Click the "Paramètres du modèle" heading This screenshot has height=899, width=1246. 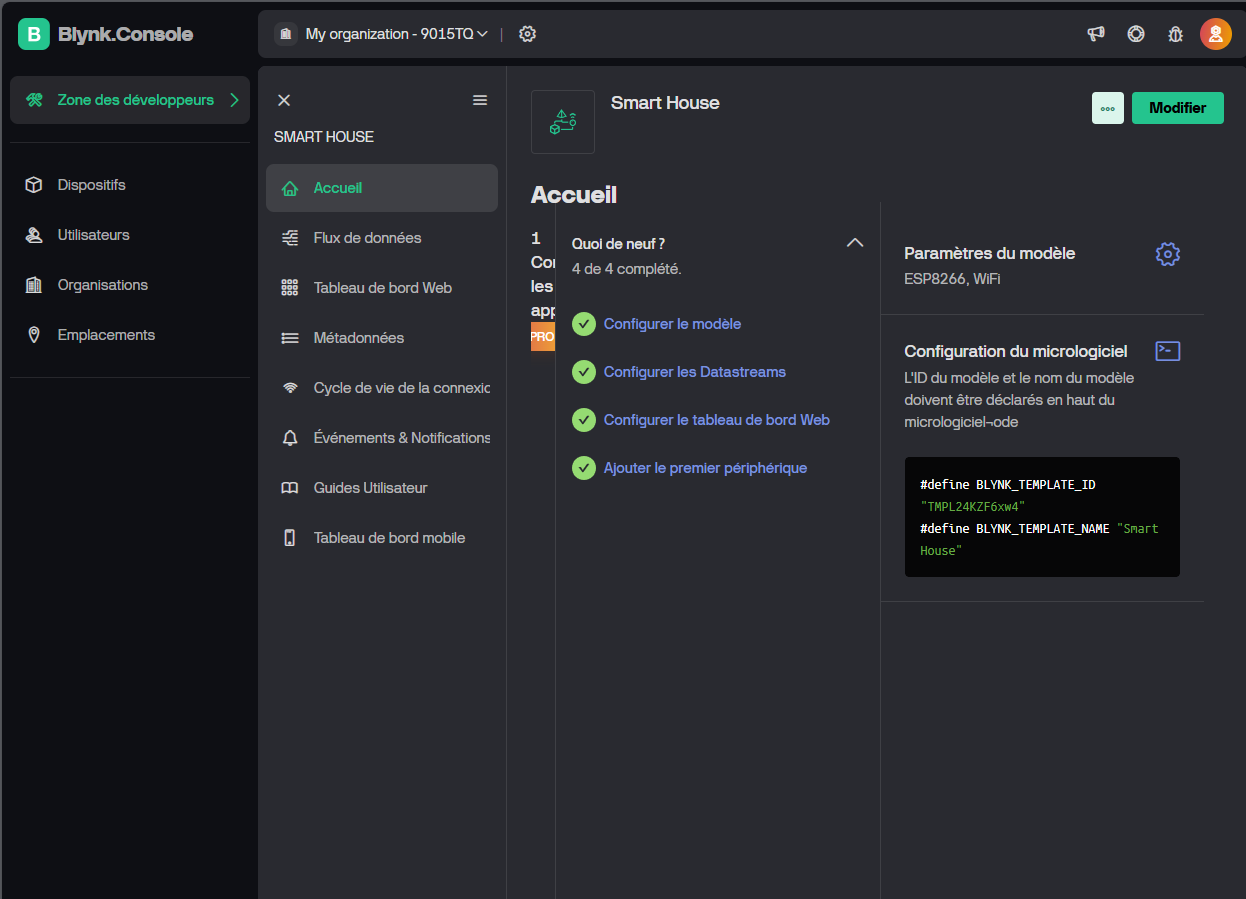click(989, 254)
